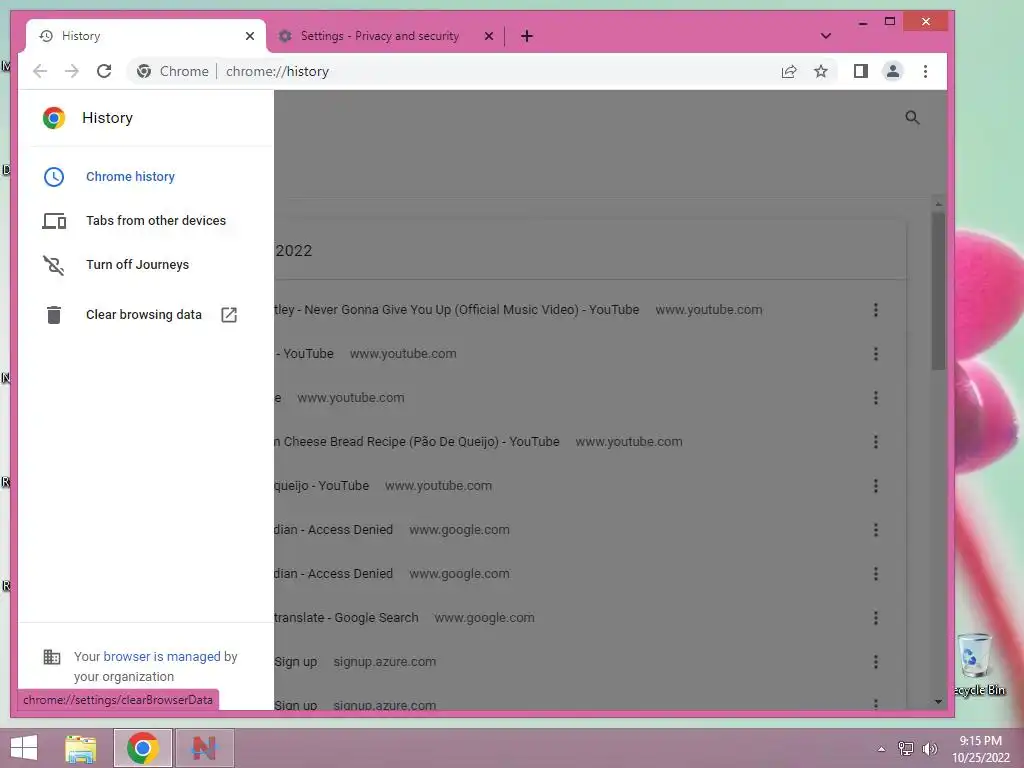Reload the history page

104,71
